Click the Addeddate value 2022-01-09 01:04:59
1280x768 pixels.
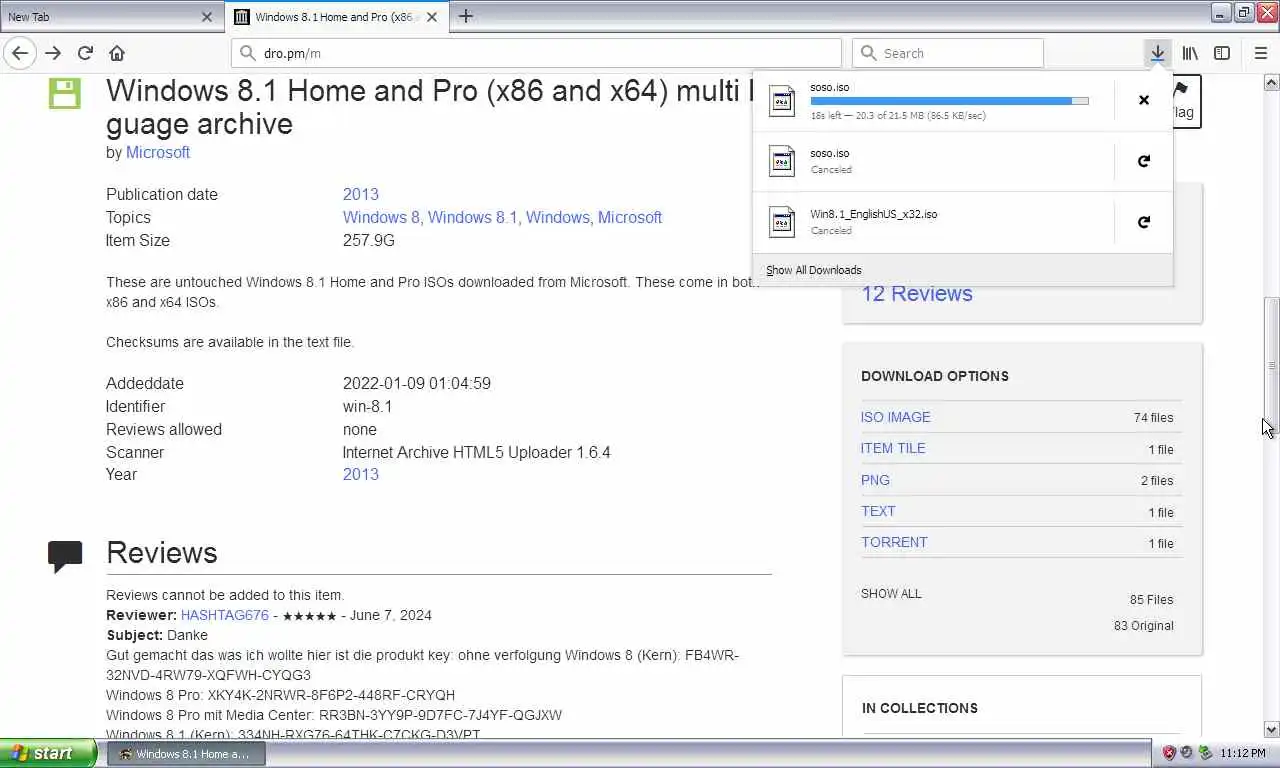417,383
